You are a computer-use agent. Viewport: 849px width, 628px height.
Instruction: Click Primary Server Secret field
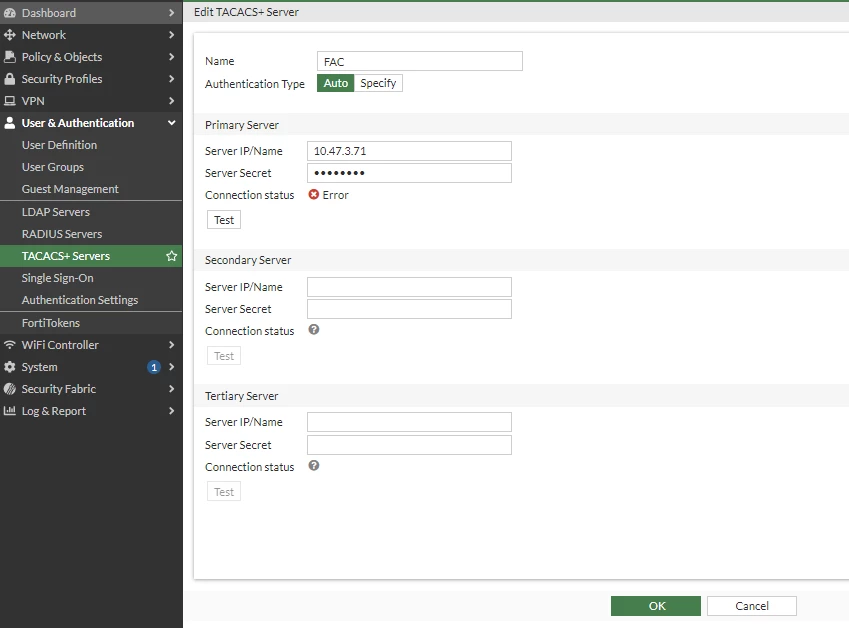pyautogui.click(x=409, y=173)
